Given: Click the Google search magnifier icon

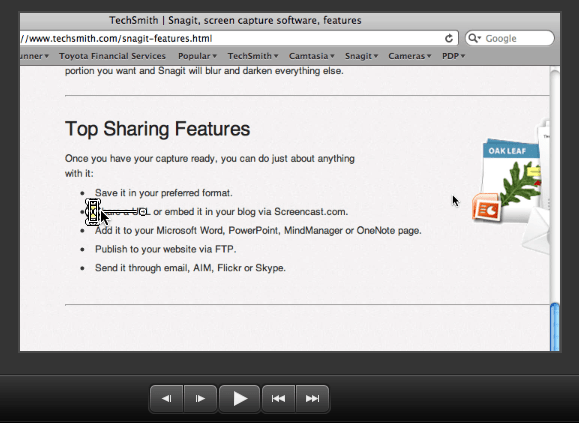Looking at the screenshot, I should tap(474, 38).
